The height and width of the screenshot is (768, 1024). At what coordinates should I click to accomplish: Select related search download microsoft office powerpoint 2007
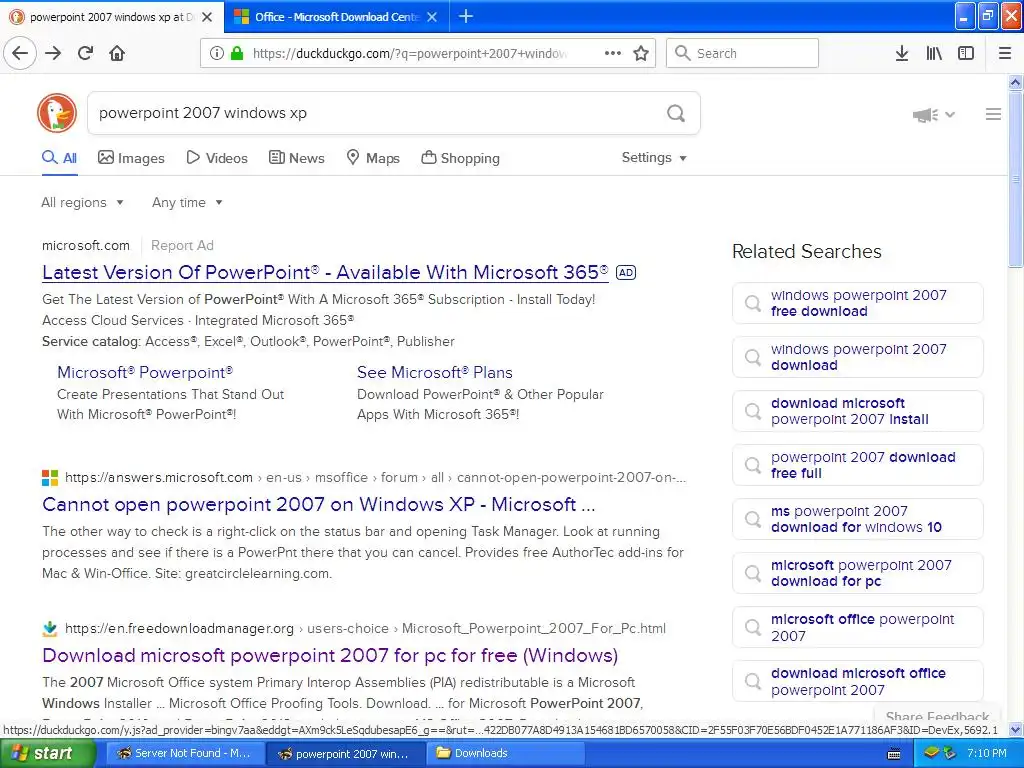point(857,681)
